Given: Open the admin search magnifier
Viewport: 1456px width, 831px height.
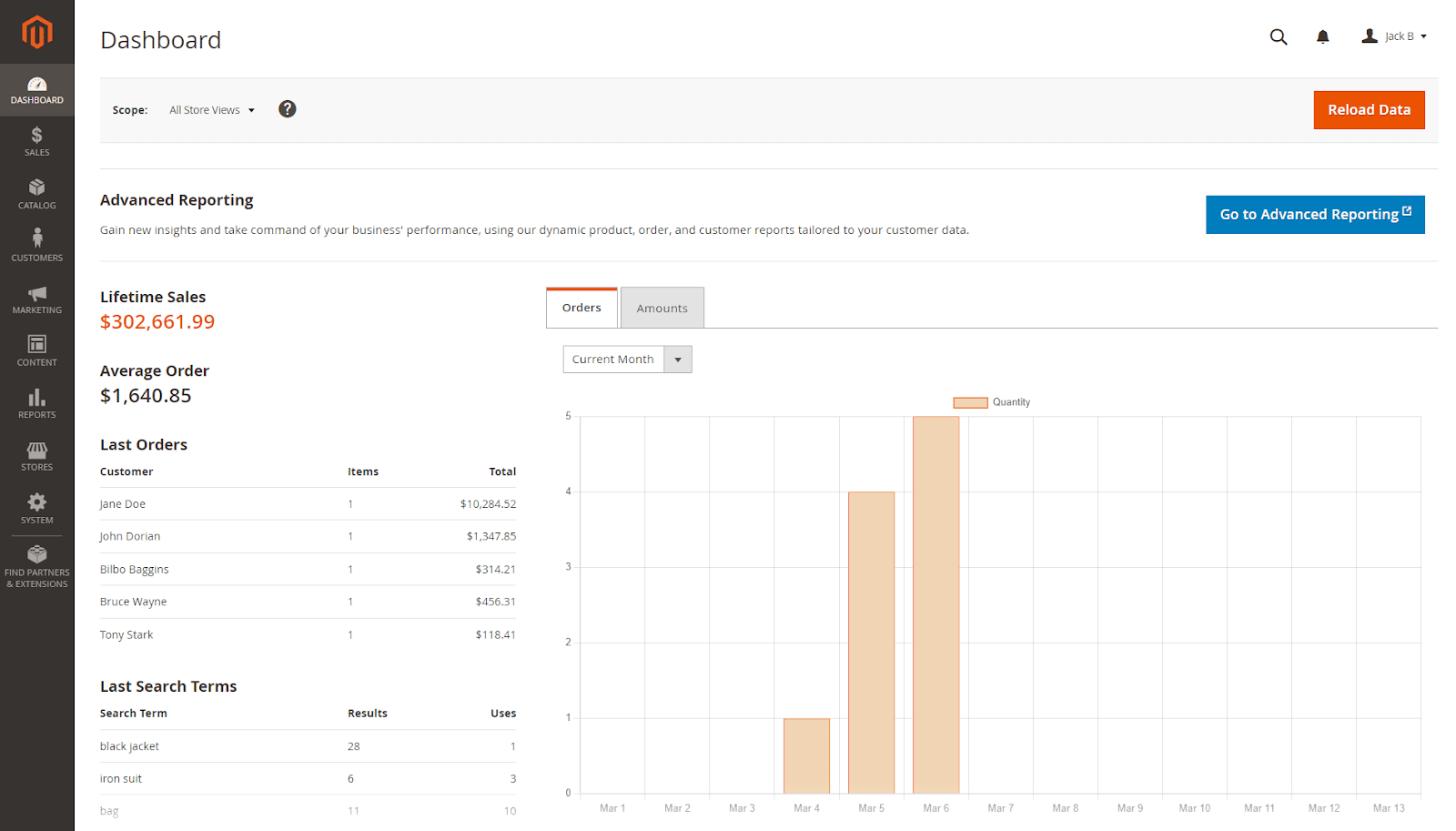Looking at the screenshot, I should [x=1278, y=36].
